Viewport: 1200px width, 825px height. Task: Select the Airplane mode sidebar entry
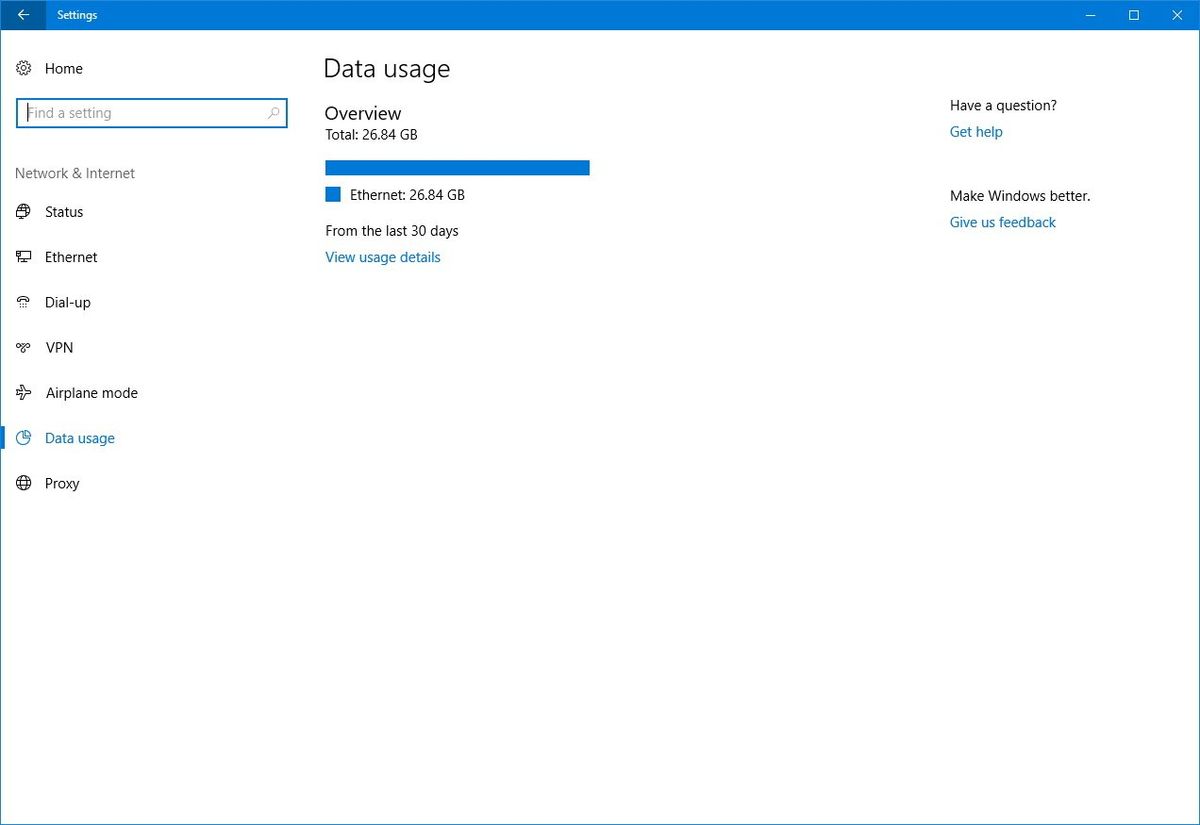tap(91, 392)
